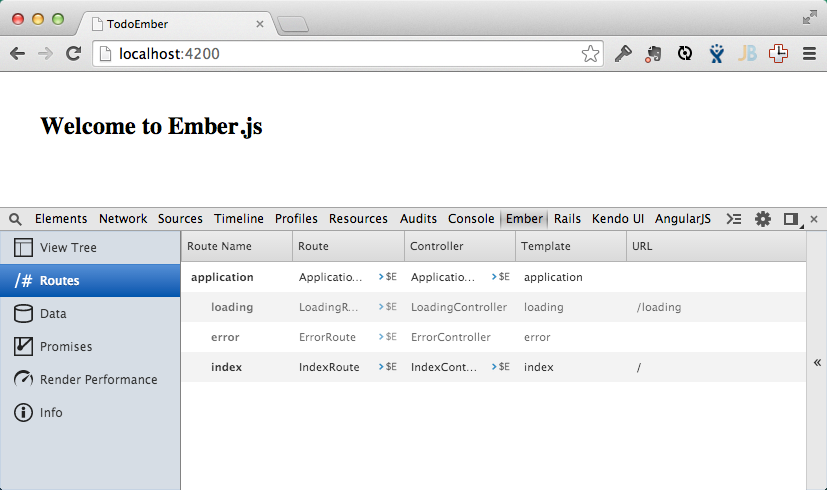The height and width of the screenshot is (490, 827).
Task: Click the Controller column header
Action: pyautogui.click(x=459, y=246)
